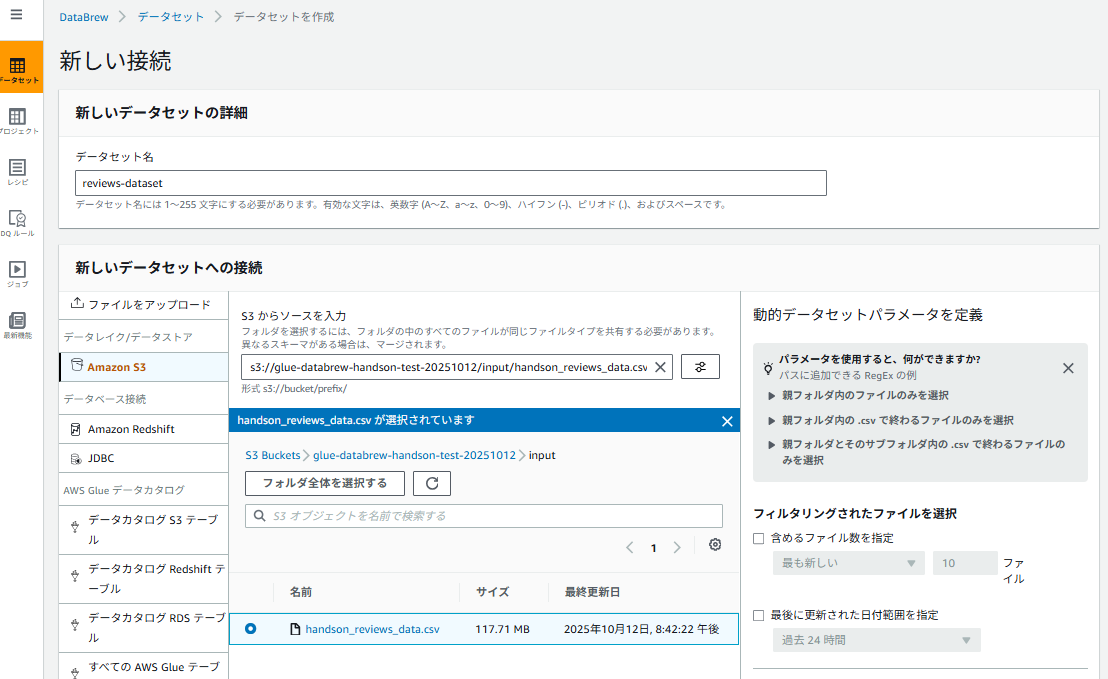Open the hamburger navigation menu
1108x679 pixels.
[x=16, y=14]
